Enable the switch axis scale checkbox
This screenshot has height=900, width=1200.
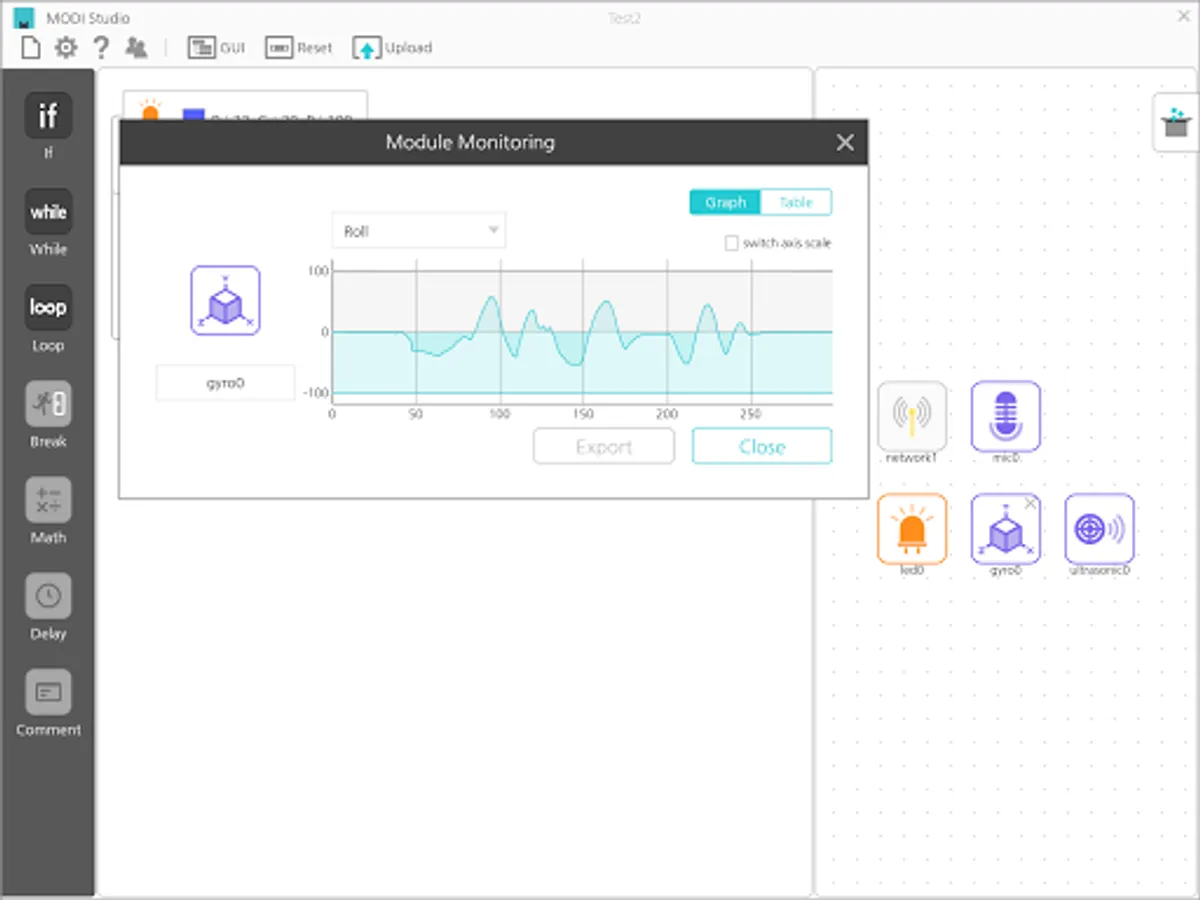point(732,243)
